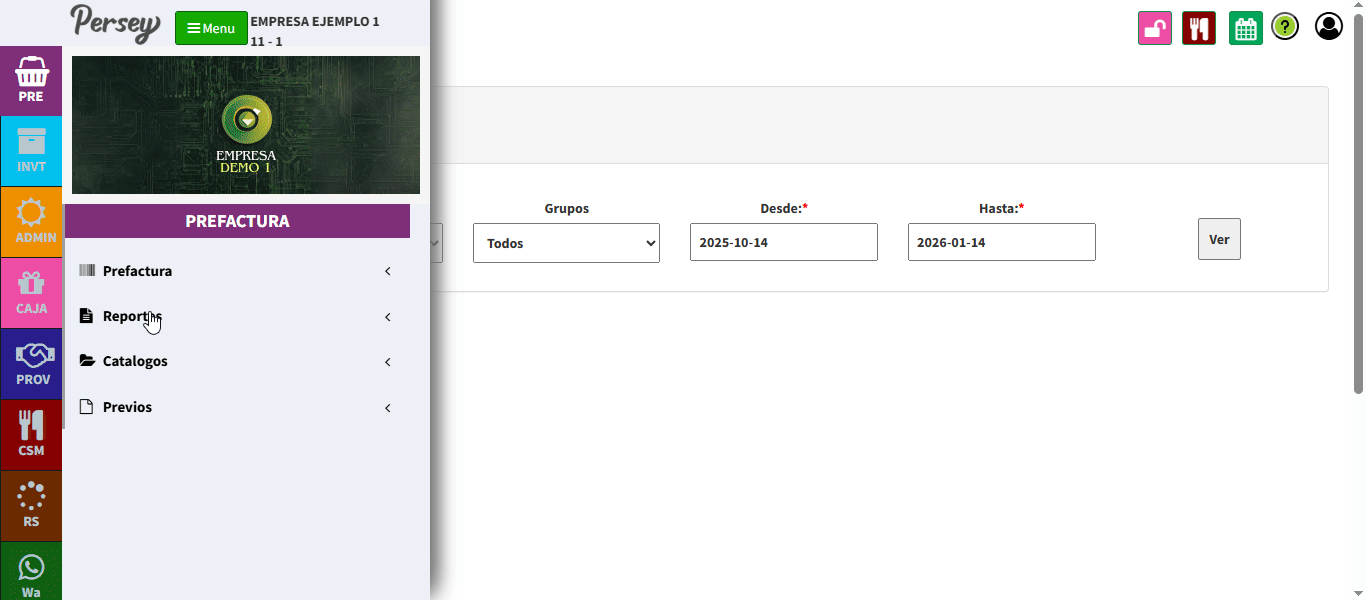The height and width of the screenshot is (600, 1366).
Task: Open the CSM fork-knife sidebar module
Action: 31,435
